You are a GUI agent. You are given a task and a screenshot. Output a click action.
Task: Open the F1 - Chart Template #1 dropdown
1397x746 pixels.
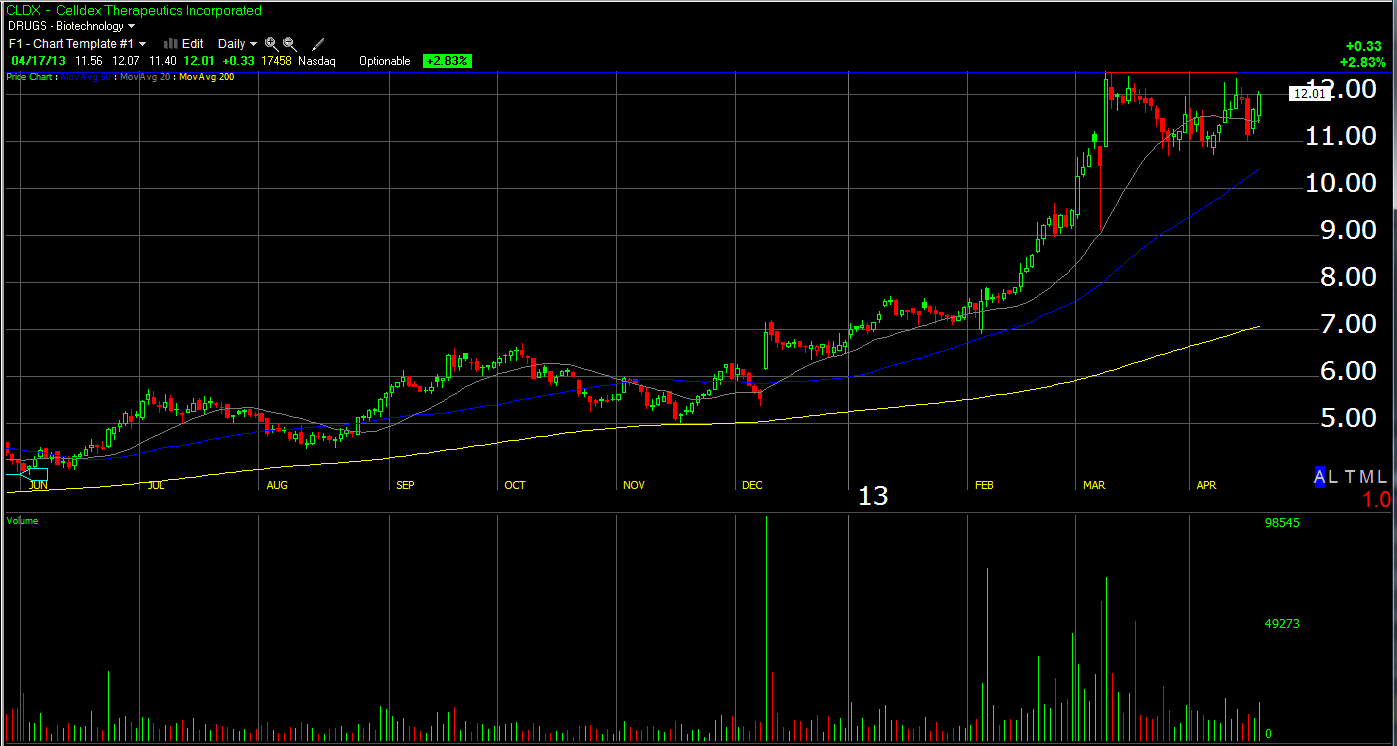pyautogui.click(x=77, y=44)
